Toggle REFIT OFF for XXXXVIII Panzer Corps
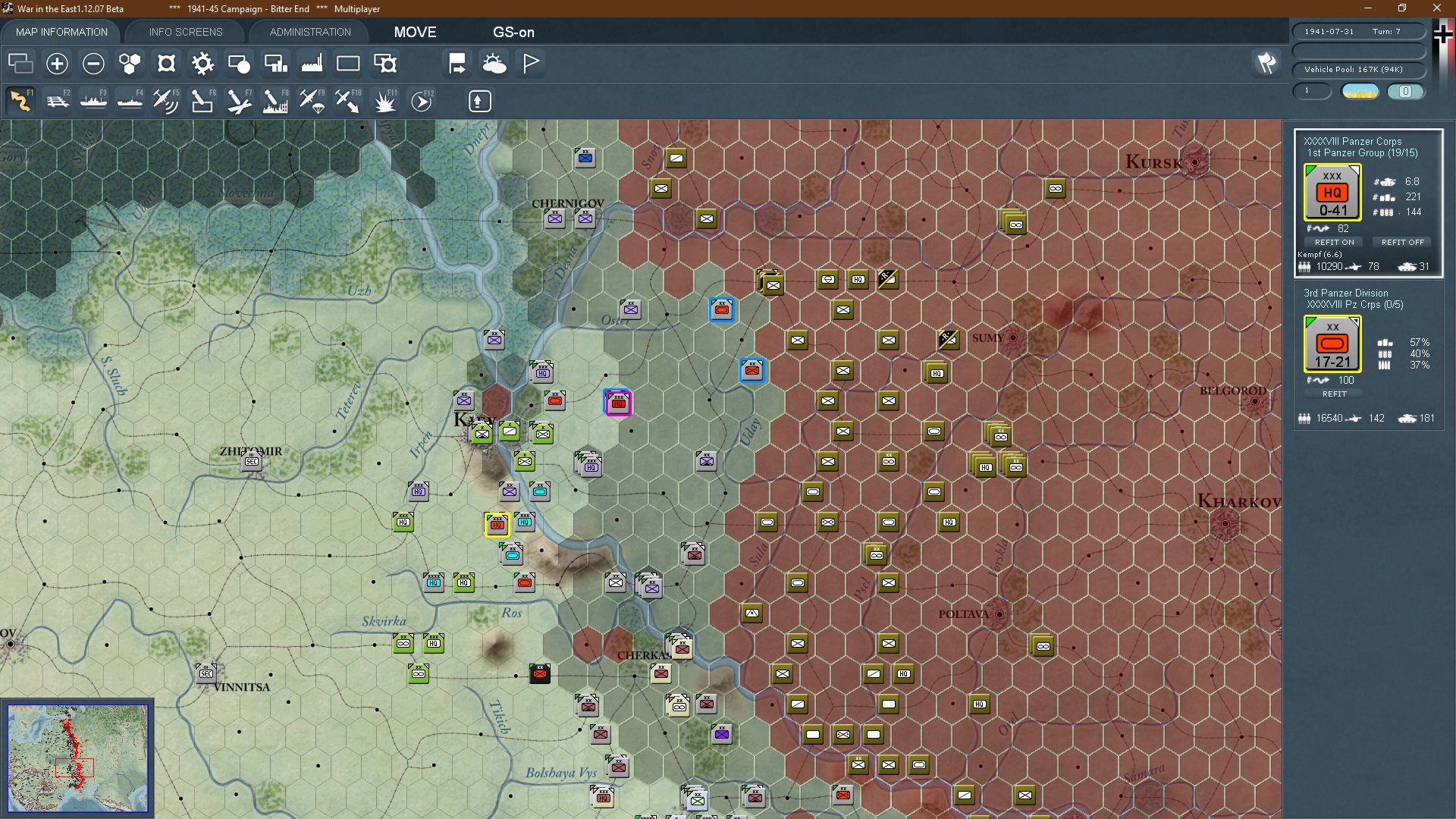This screenshot has width=1456, height=819. pos(1402,242)
